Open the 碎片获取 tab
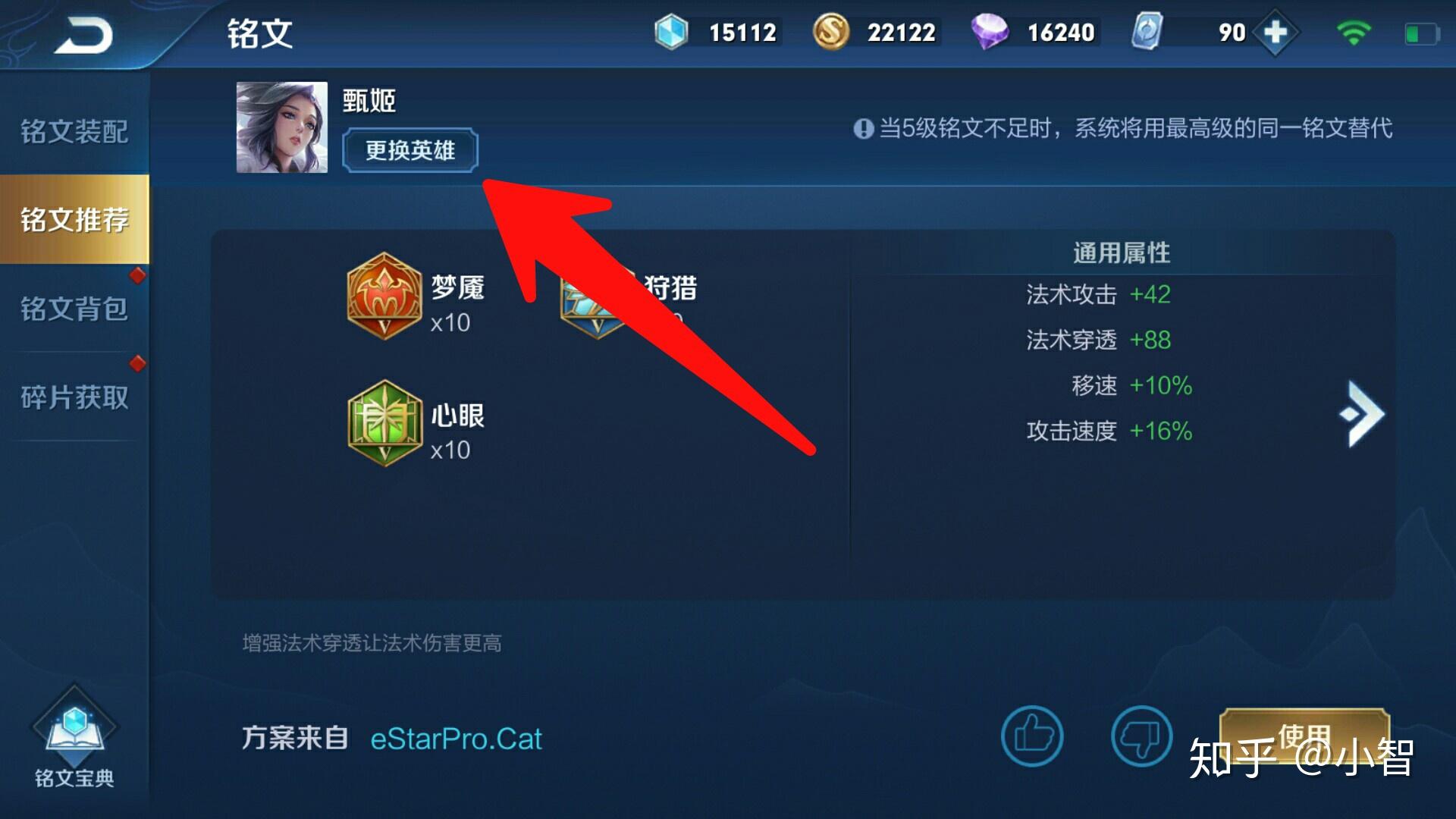 [74, 397]
